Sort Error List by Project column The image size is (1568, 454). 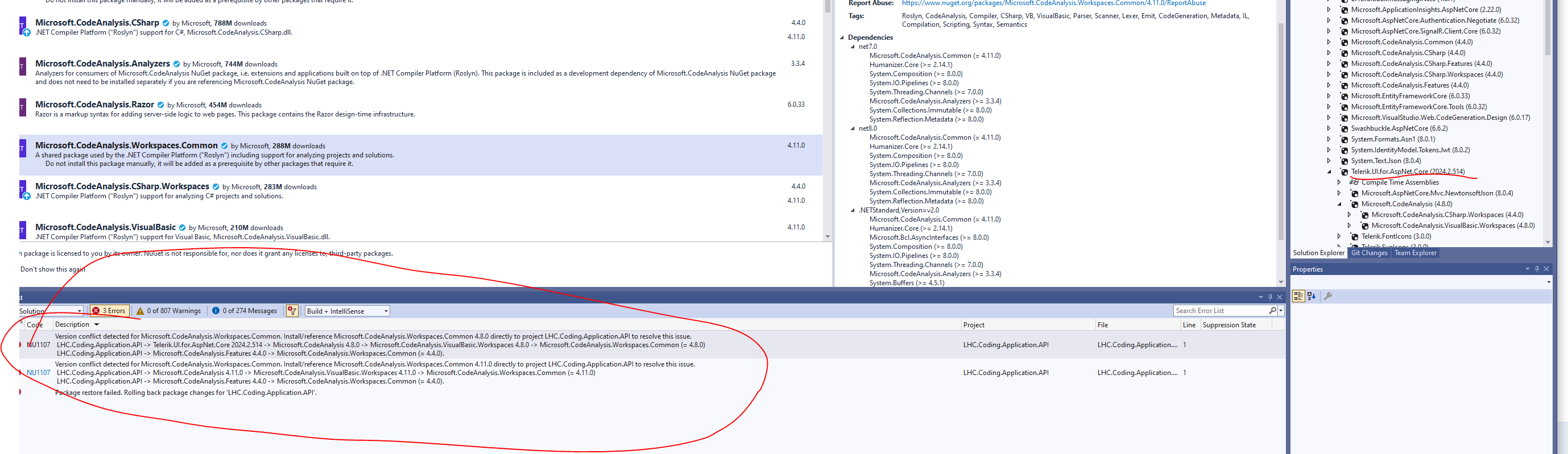(x=974, y=325)
